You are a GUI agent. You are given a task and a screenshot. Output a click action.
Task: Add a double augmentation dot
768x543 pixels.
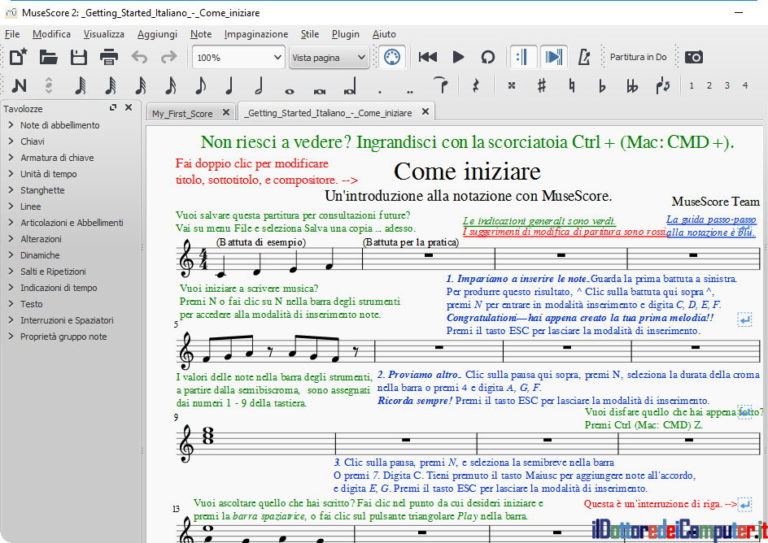(409, 91)
